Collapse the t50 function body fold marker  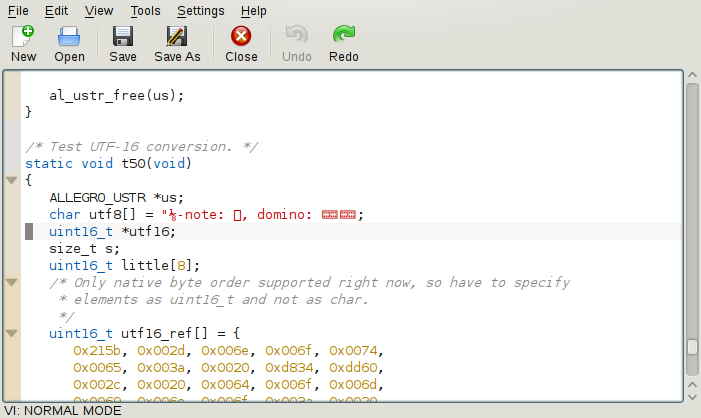tap(12, 181)
